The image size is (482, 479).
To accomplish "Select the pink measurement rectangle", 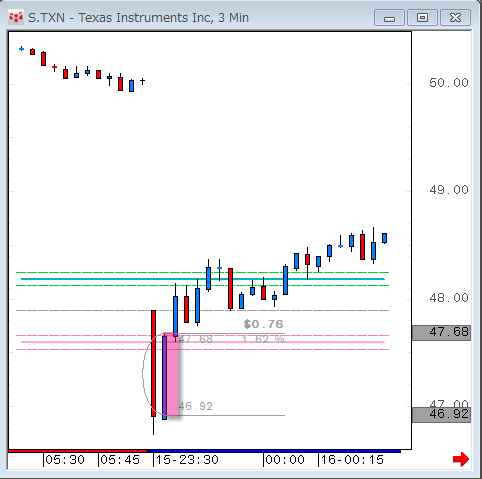I will (172, 374).
